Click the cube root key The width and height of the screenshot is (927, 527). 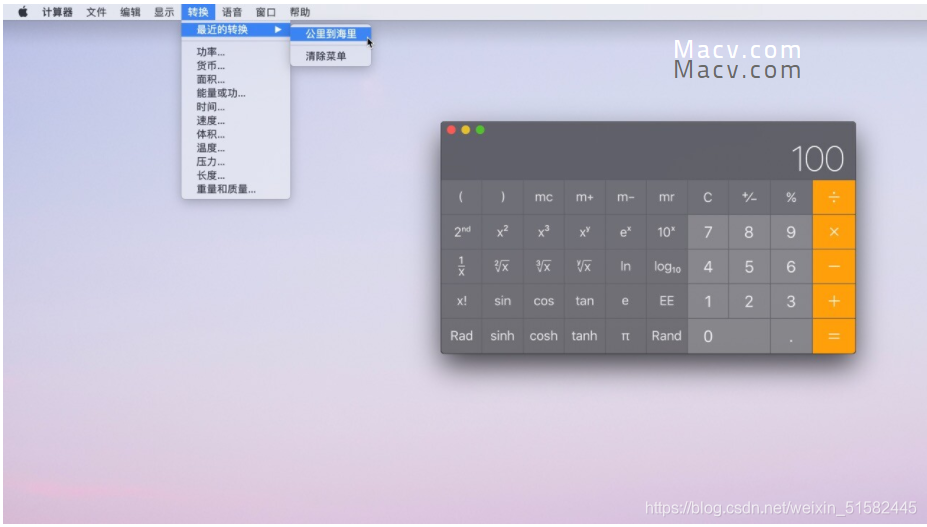pyautogui.click(x=543, y=267)
